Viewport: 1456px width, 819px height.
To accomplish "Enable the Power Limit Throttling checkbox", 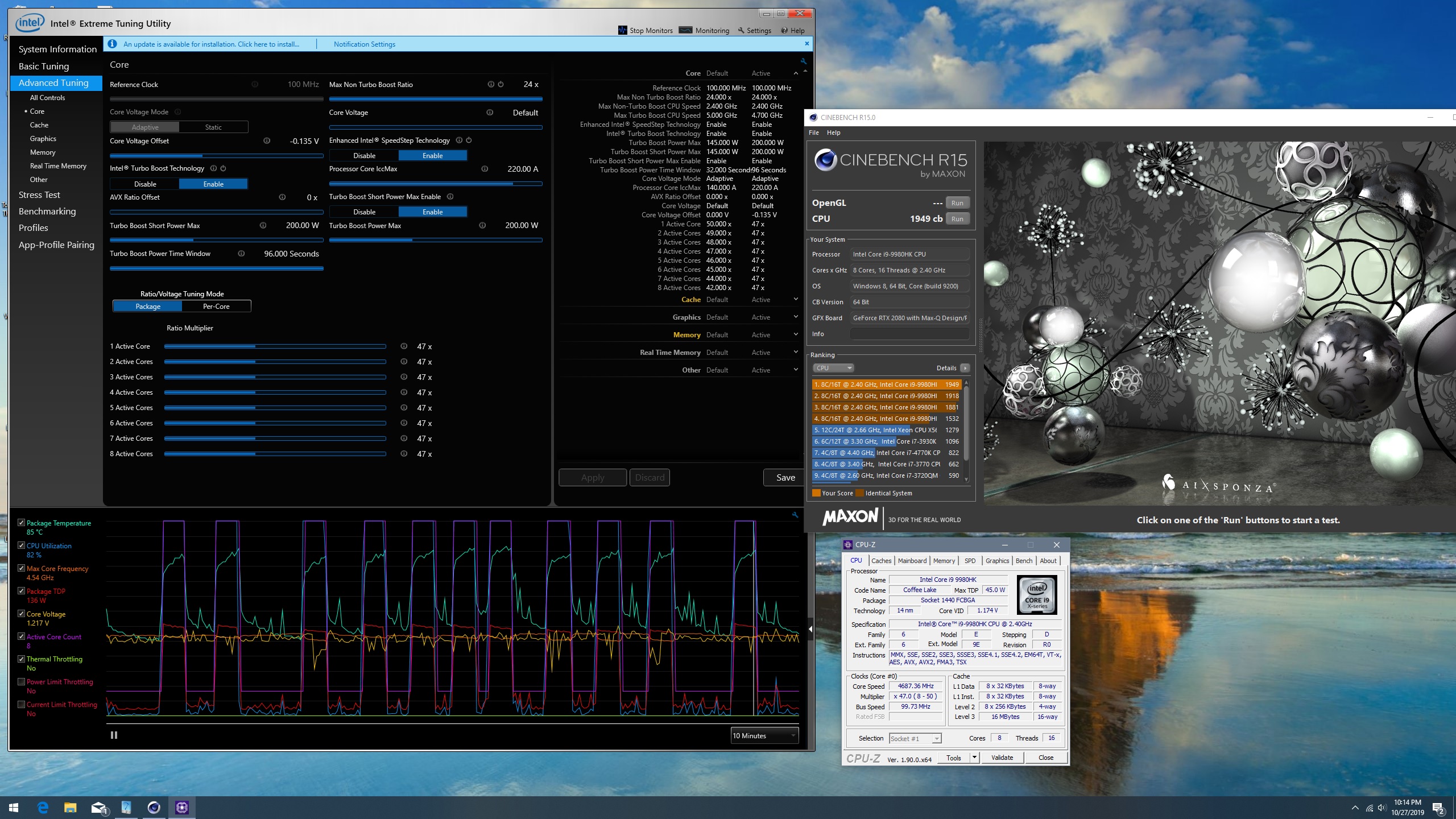I will pyautogui.click(x=21, y=681).
